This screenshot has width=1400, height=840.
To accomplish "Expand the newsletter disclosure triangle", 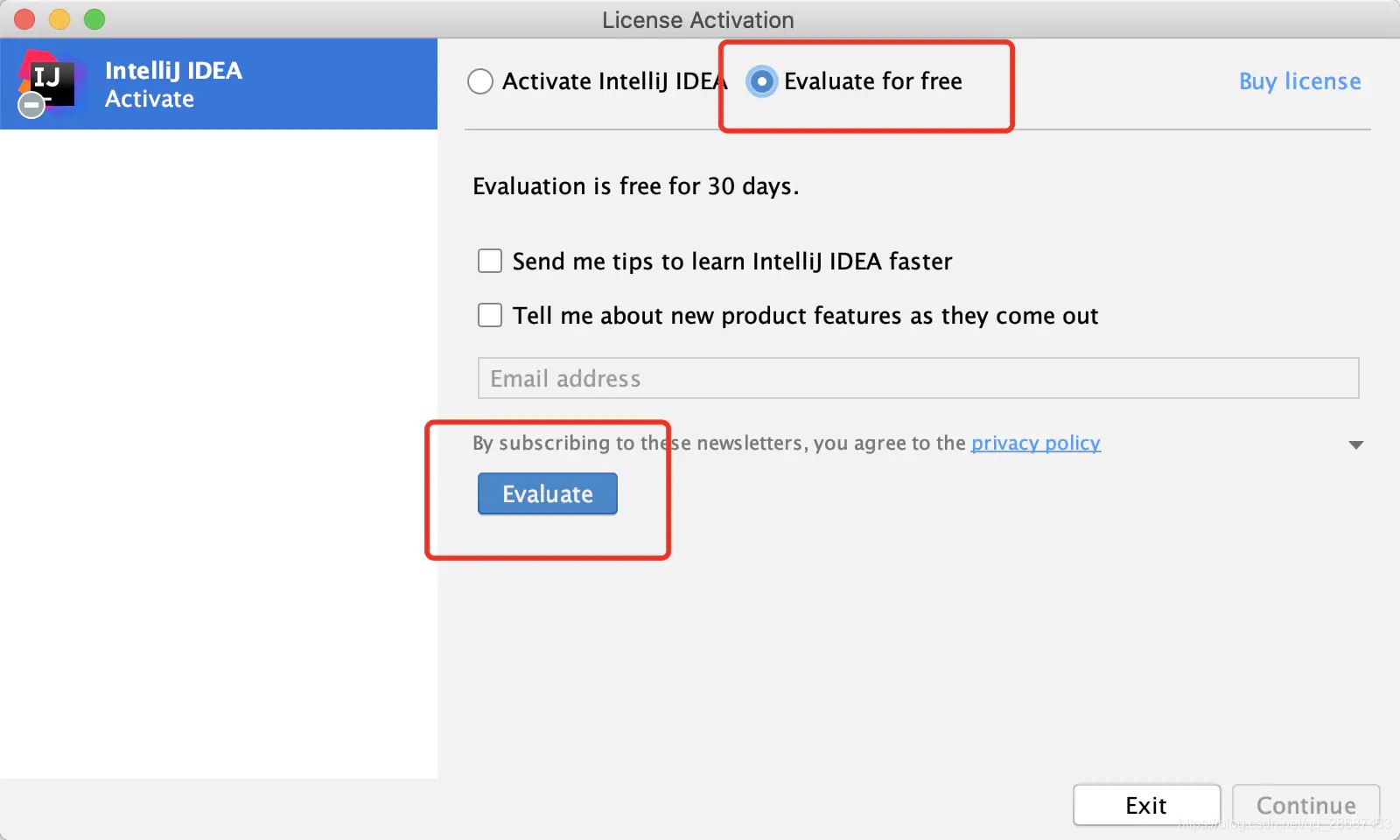I will coord(1355,444).
